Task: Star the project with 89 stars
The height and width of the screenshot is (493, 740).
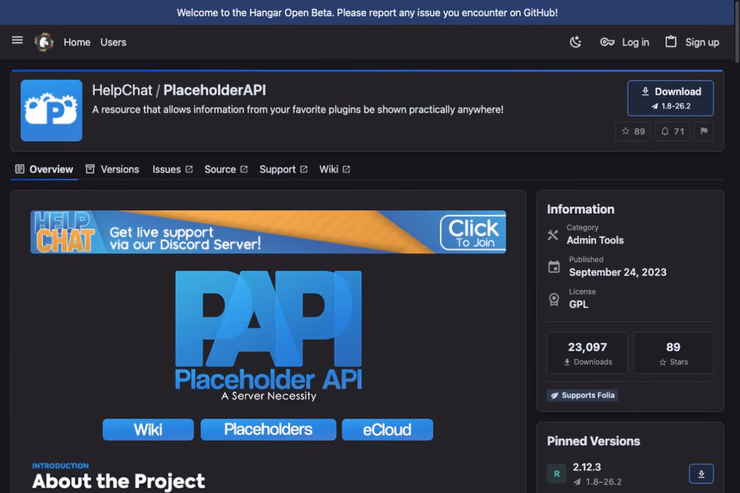Action: [633, 131]
